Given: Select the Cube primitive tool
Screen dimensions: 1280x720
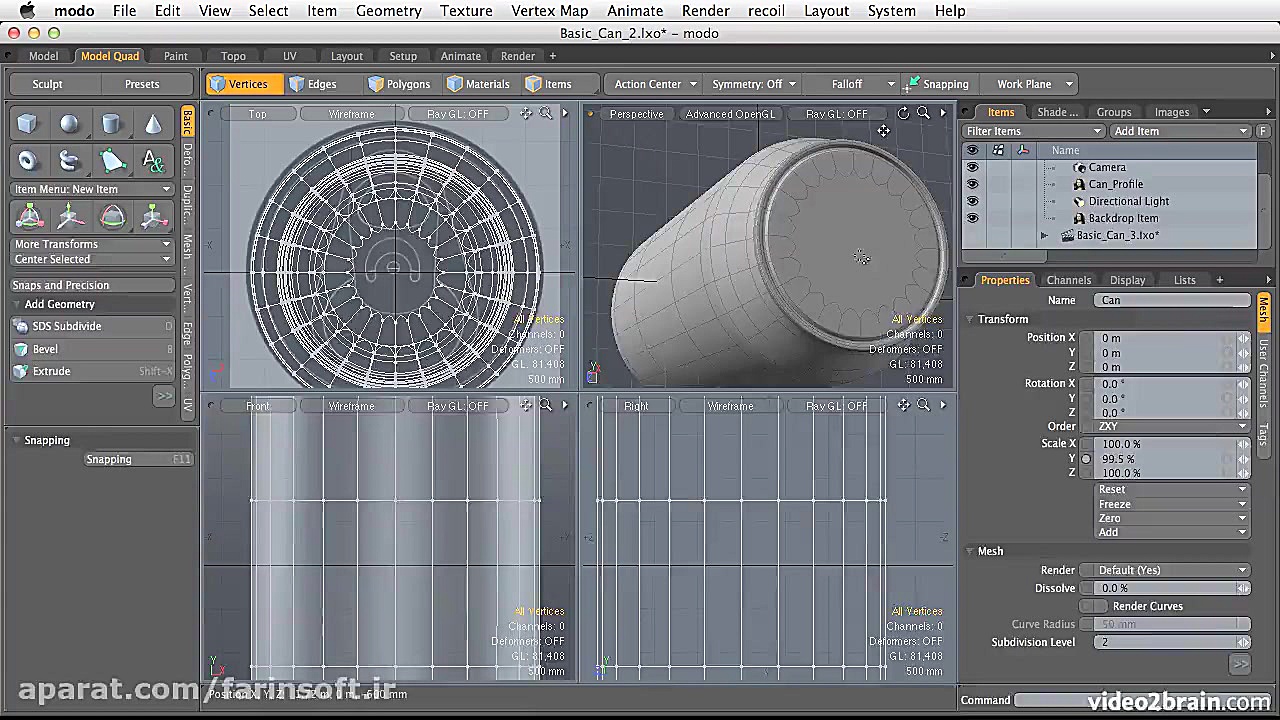Looking at the screenshot, I should (x=28, y=124).
